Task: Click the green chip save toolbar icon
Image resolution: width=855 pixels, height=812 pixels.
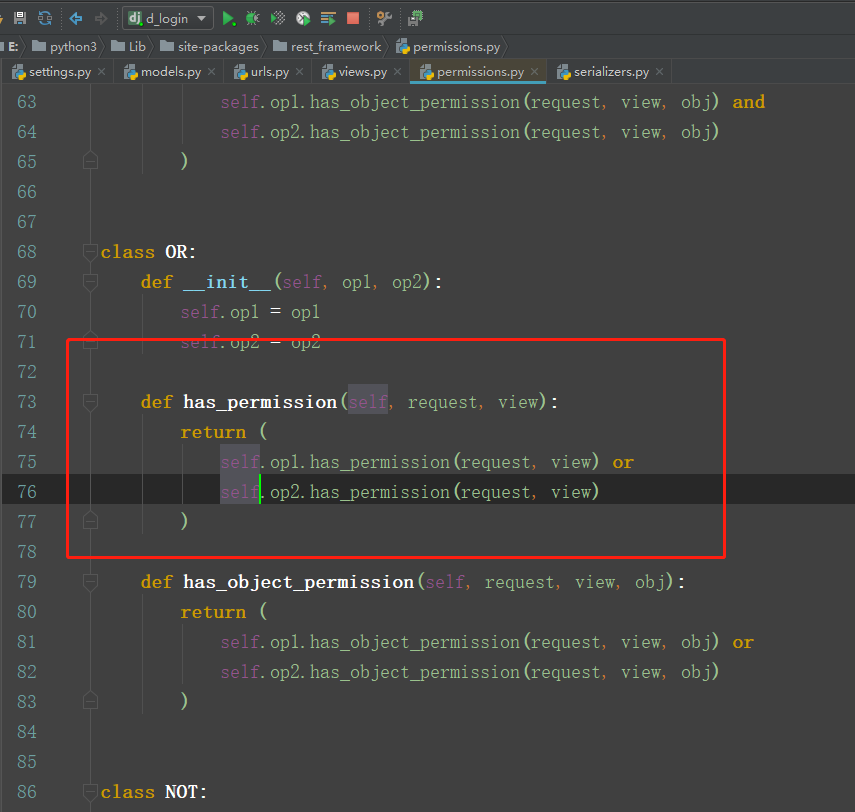Action: click(416, 19)
